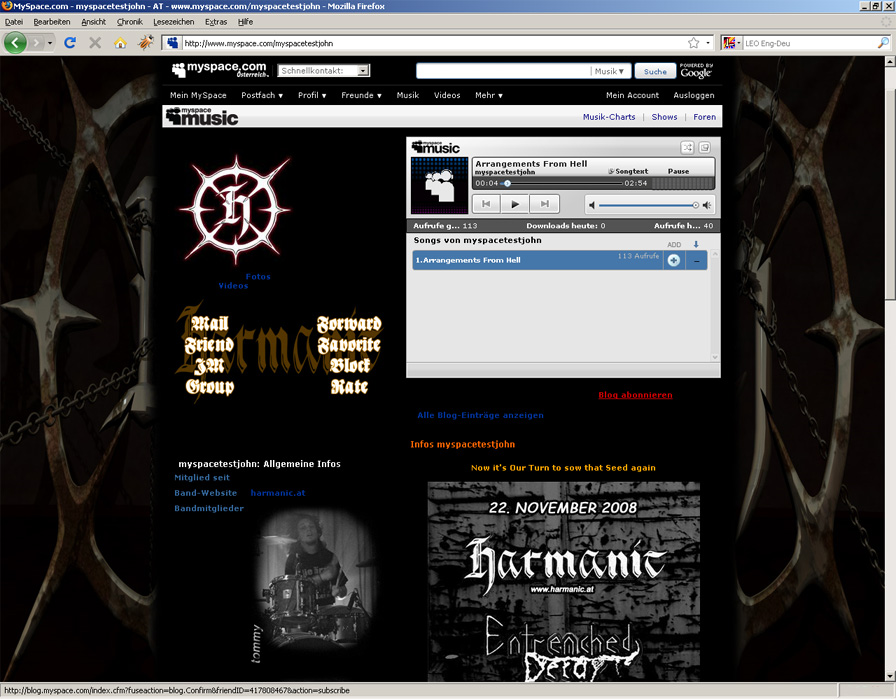Open the address bar history dropdown arrow
Viewport: 896px width, 699px height.
708,43
